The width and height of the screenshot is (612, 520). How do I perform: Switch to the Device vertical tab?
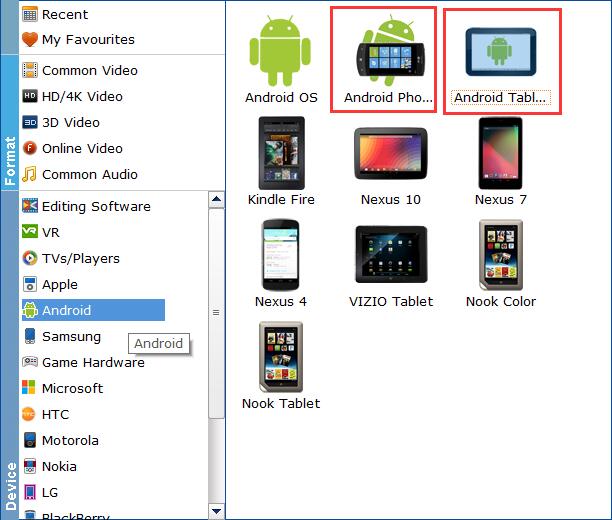tap(9, 355)
